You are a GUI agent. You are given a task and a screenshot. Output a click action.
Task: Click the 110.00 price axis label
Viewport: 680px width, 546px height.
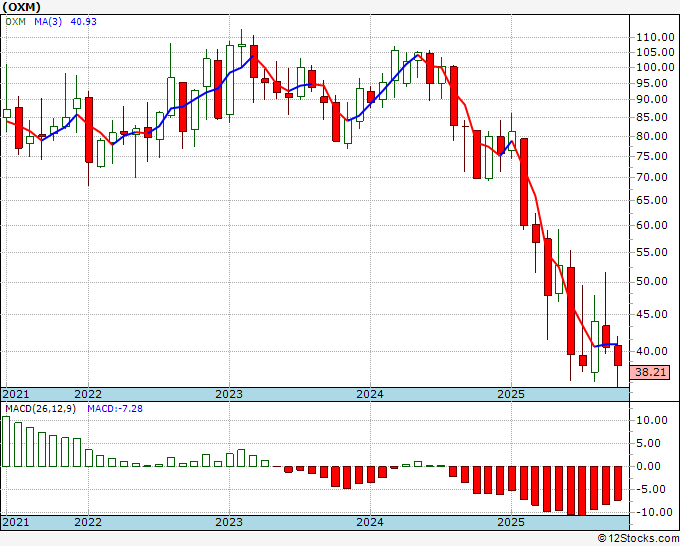[x=655, y=37]
